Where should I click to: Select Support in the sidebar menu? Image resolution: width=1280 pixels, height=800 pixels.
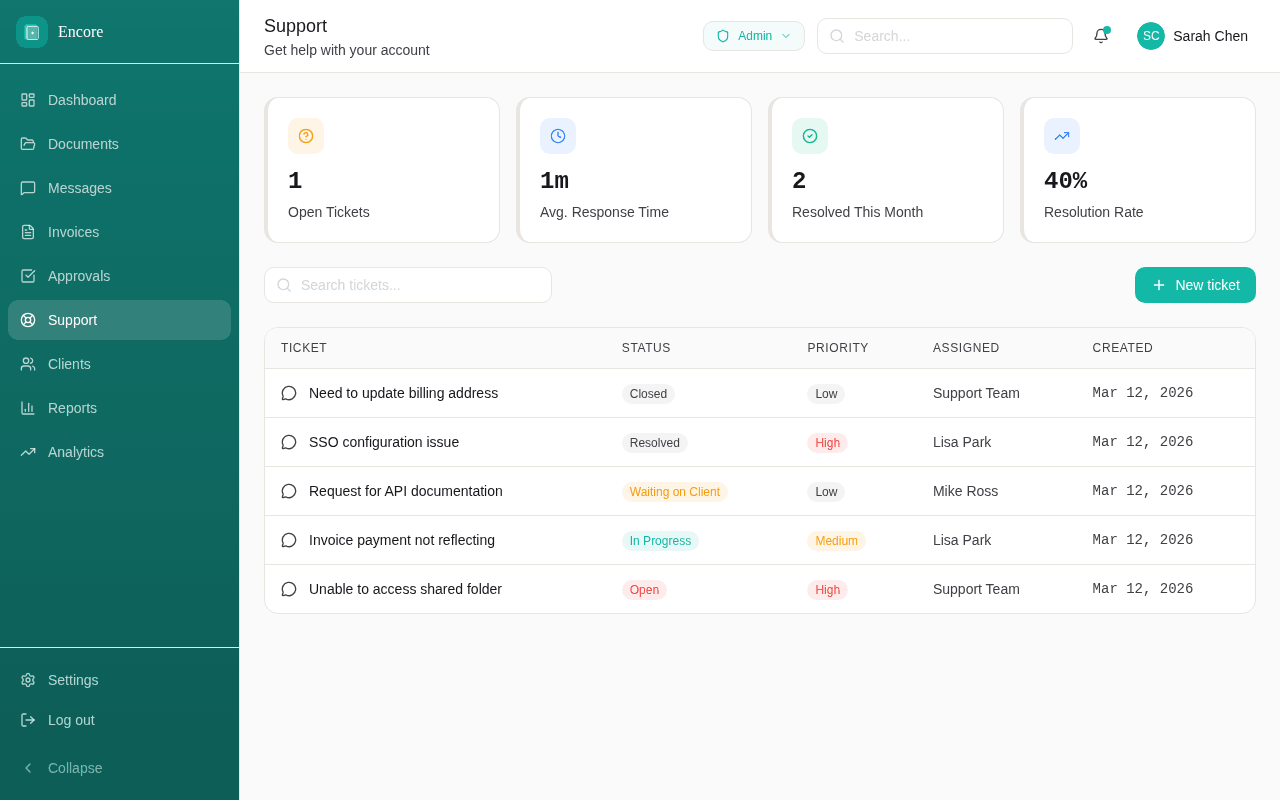pyautogui.click(x=72, y=320)
